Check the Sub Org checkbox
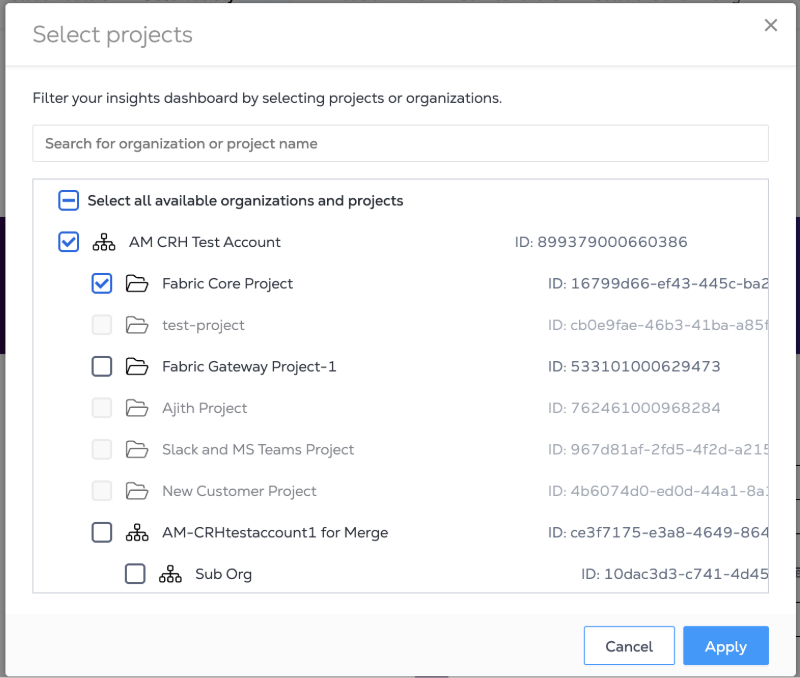 [x=135, y=574]
